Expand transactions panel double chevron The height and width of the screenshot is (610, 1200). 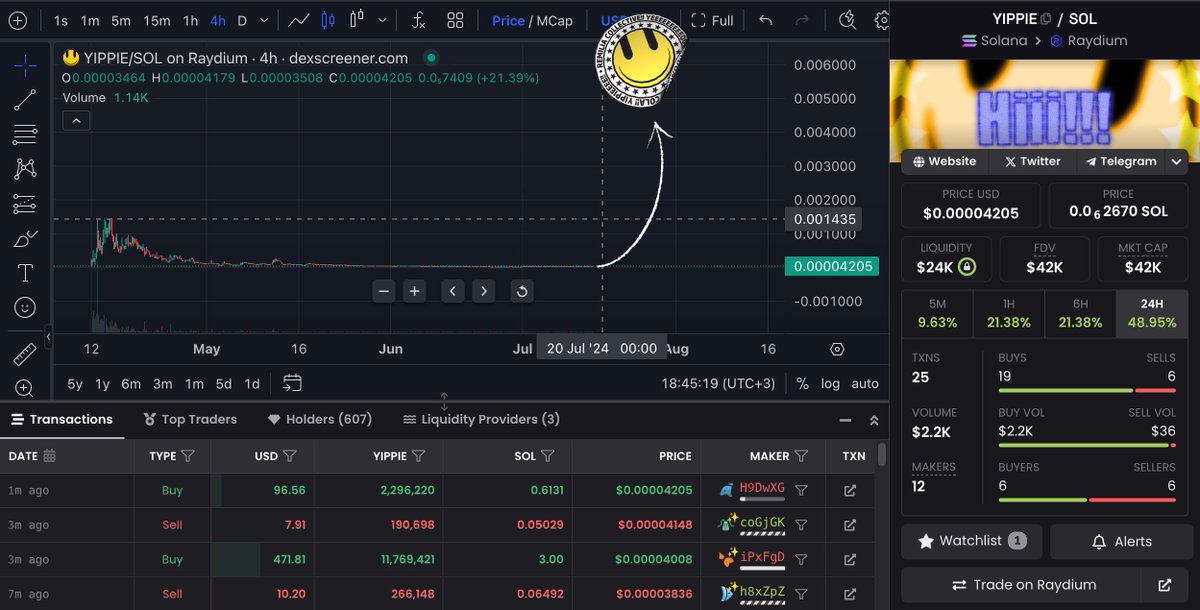coord(873,420)
